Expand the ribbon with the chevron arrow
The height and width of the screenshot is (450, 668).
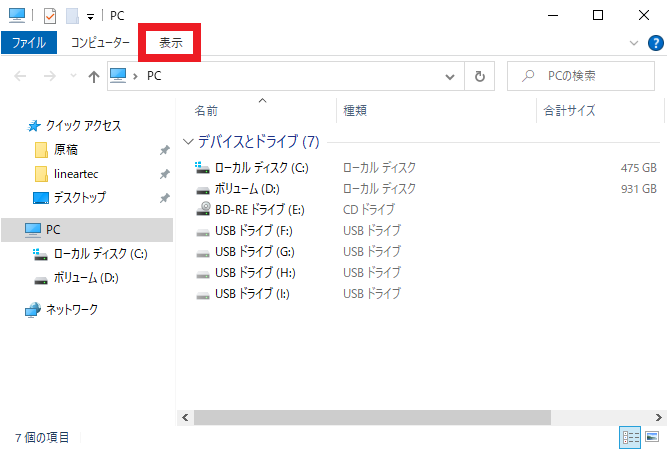point(633,43)
